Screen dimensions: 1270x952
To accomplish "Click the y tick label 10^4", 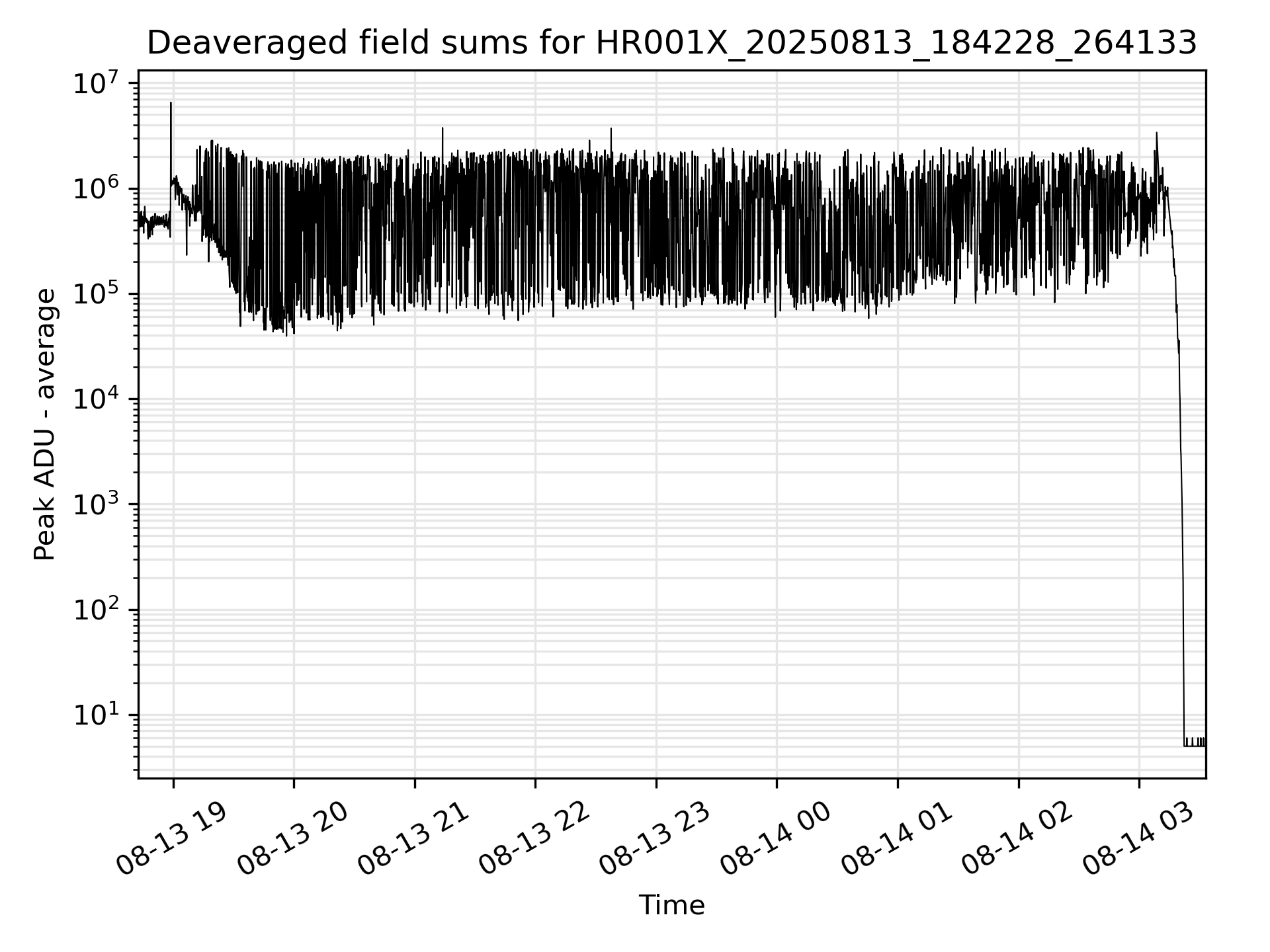I will (x=95, y=399).
